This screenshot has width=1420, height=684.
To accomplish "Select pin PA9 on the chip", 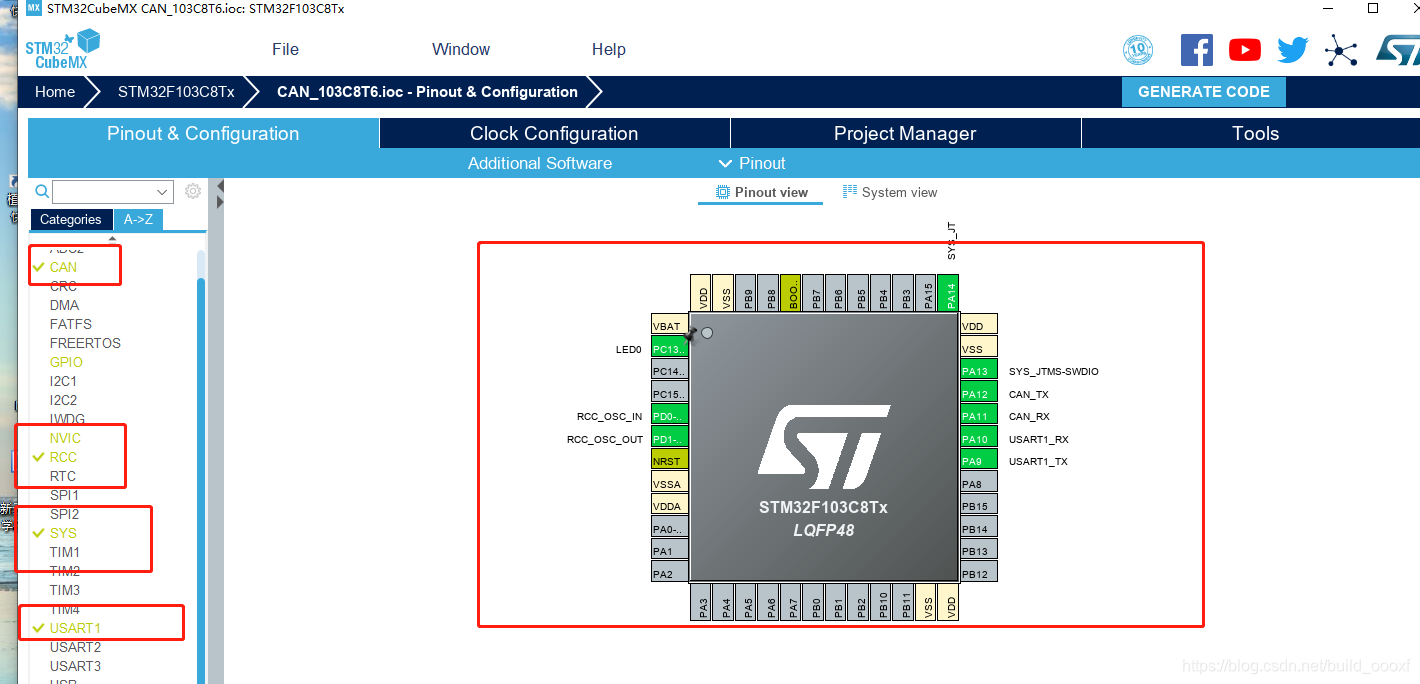I will point(979,461).
